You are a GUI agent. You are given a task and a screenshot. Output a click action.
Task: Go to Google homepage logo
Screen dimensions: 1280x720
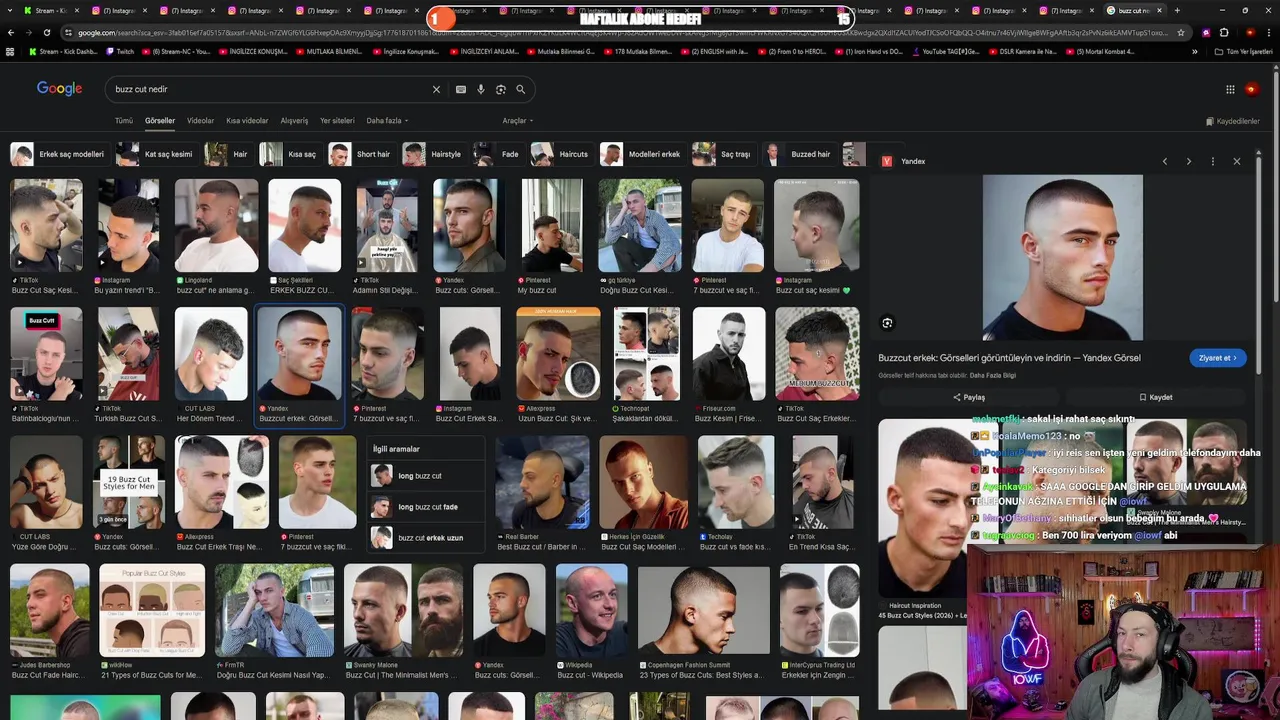pos(59,89)
